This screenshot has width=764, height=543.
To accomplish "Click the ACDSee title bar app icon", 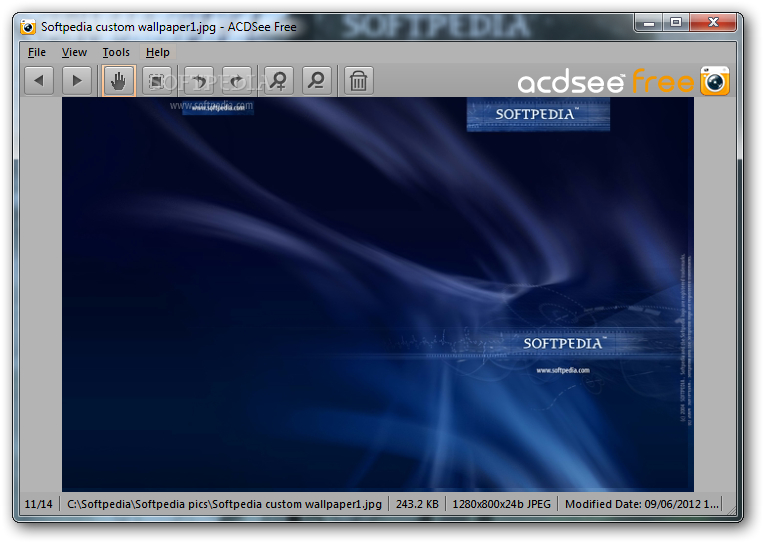I will [x=28, y=27].
